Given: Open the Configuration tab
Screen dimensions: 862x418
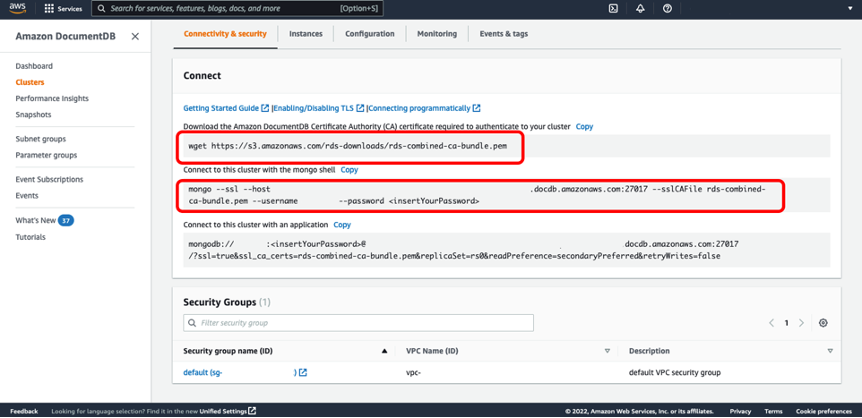Looking at the screenshot, I should 369,34.
